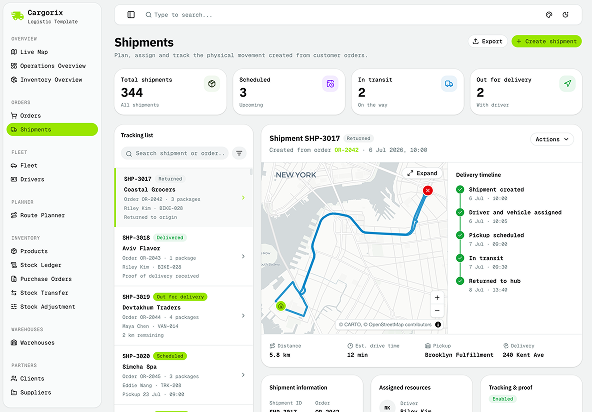
Task: Open Suppliers page
Action: [x=52, y=392]
